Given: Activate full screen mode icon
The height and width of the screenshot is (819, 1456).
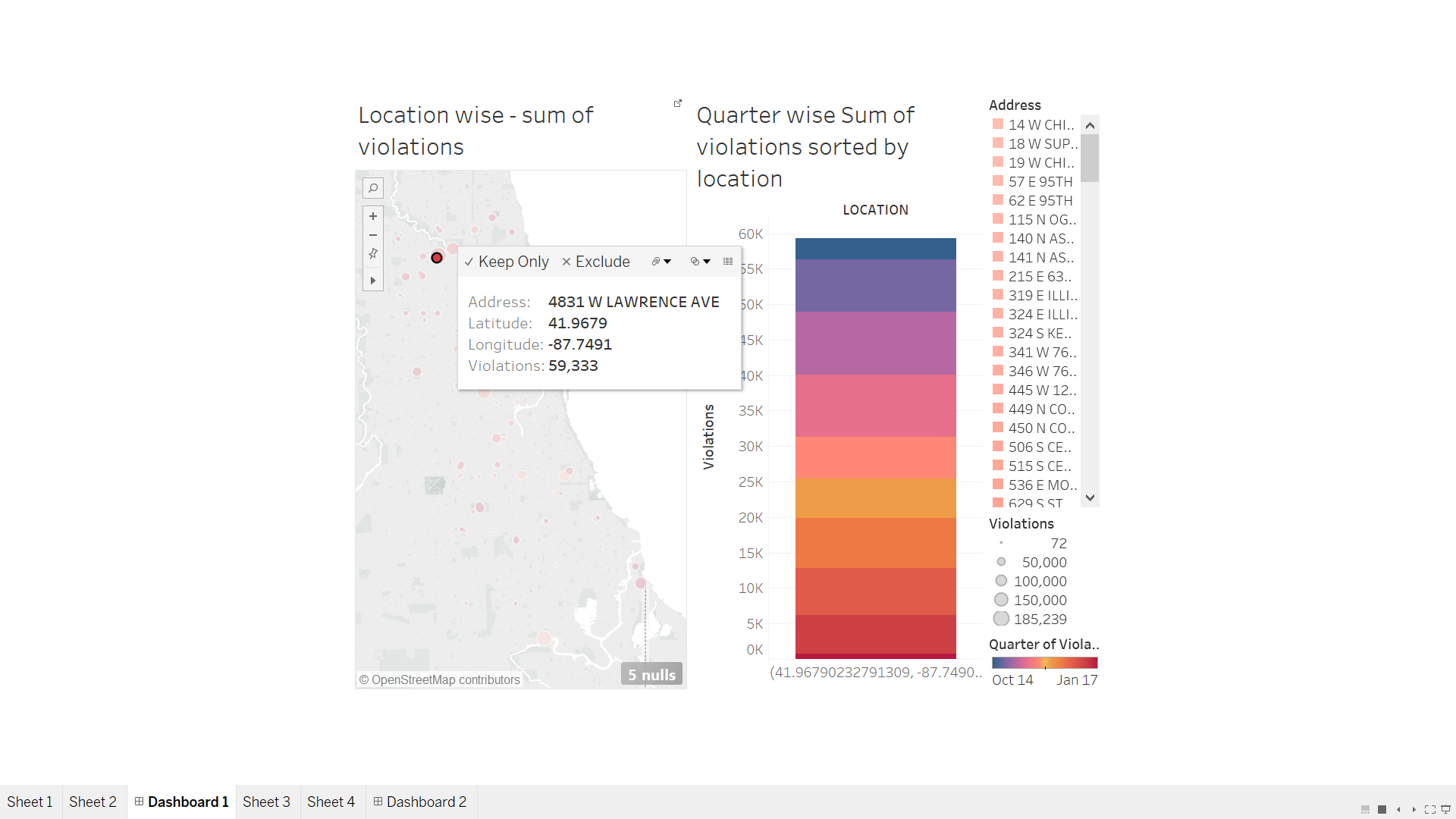Looking at the screenshot, I should tap(1429, 809).
